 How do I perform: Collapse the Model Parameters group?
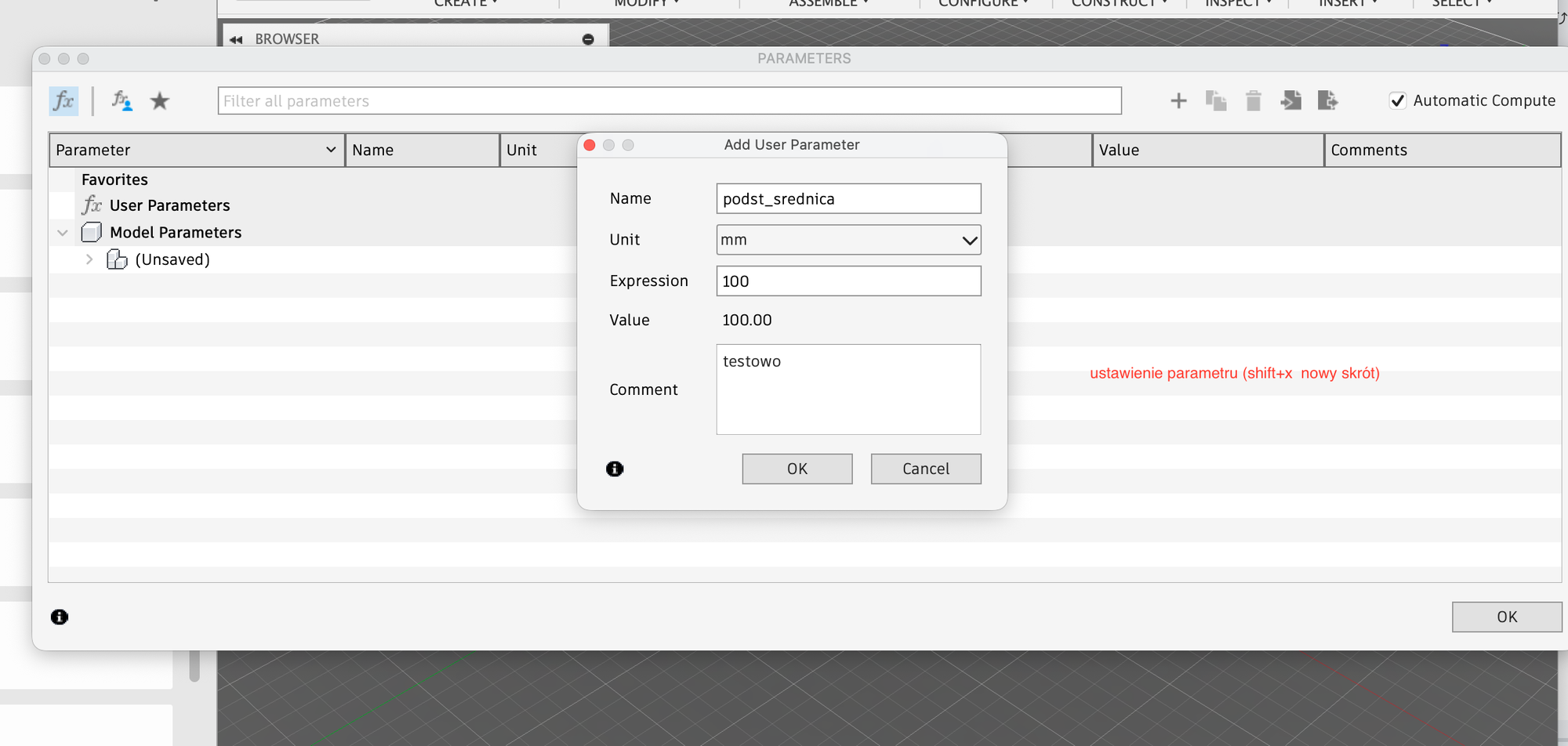(63, 233)
